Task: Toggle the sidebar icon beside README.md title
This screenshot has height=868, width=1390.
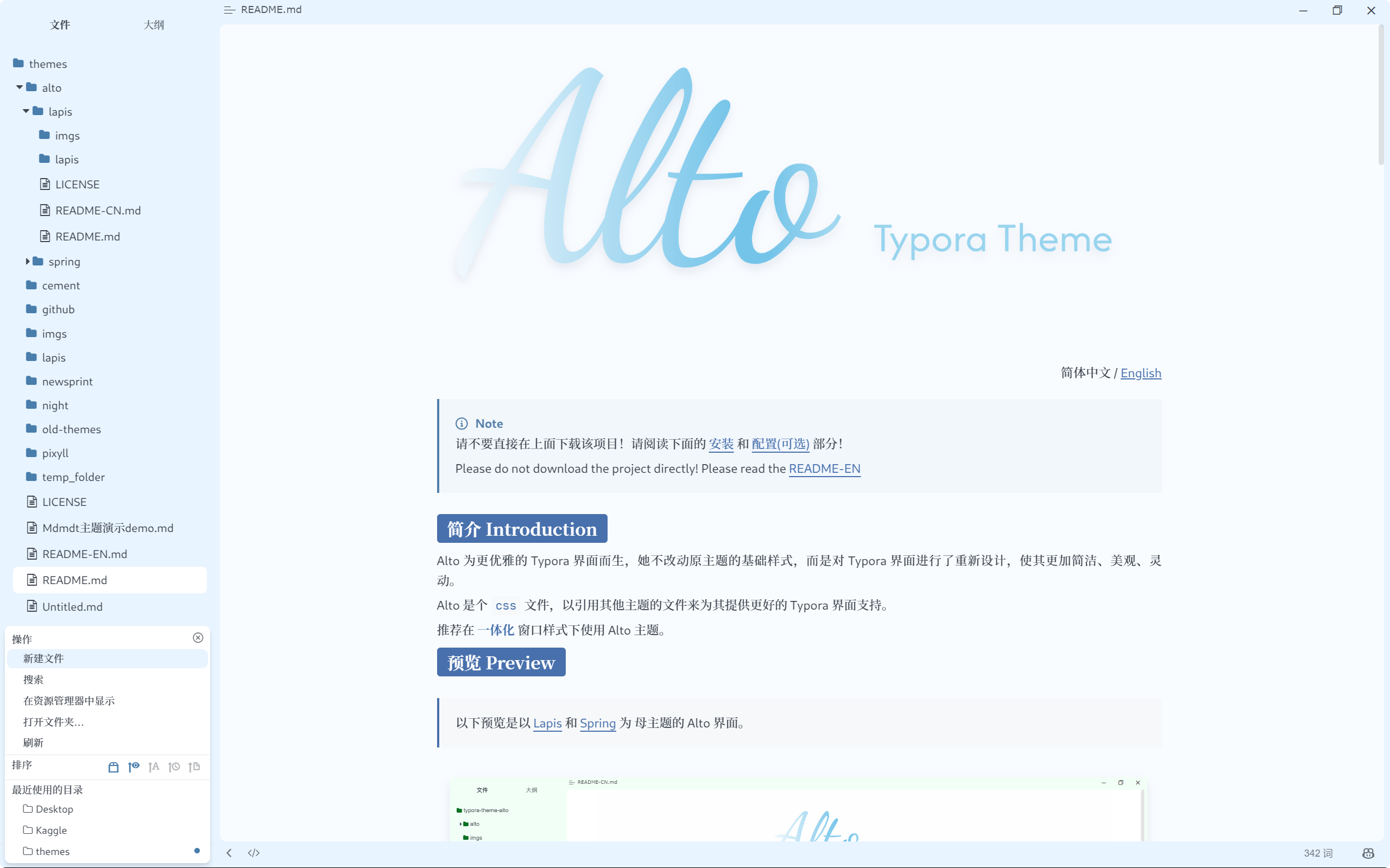Action: (229, 10)
